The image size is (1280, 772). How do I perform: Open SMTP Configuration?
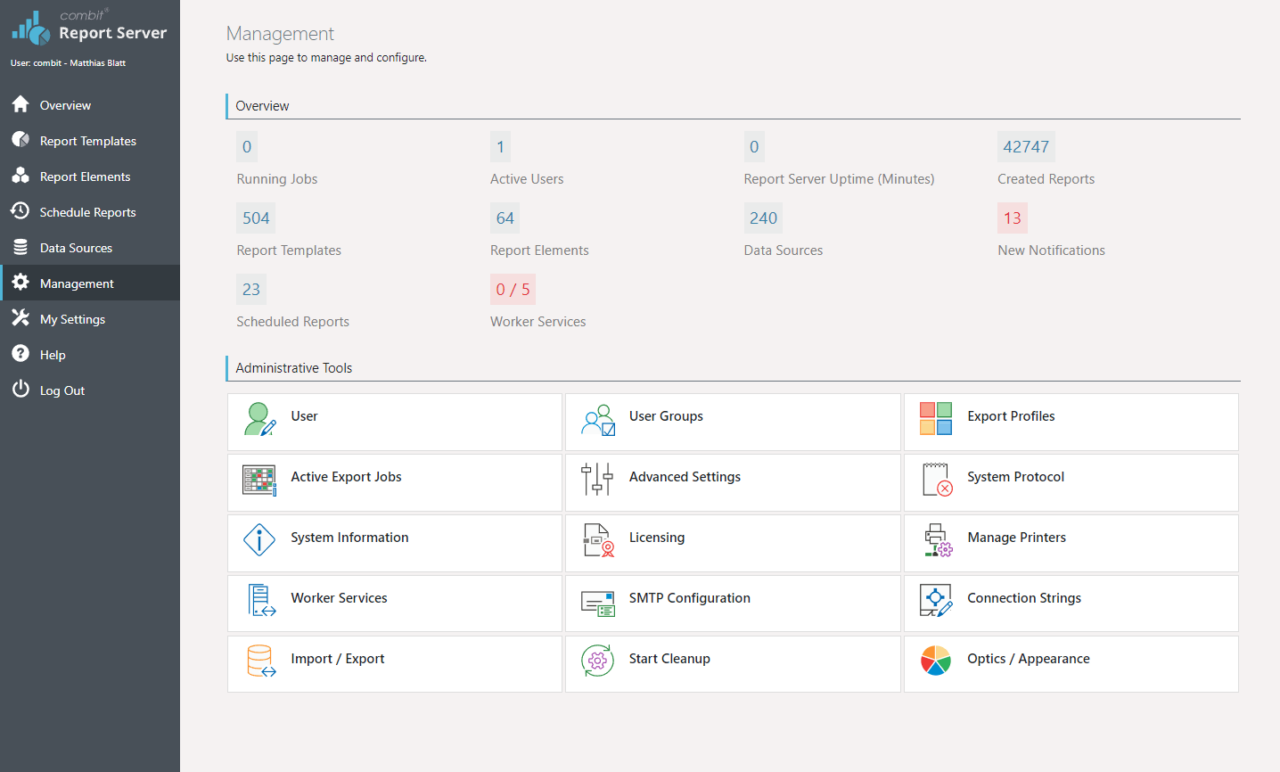pos(732,603)
